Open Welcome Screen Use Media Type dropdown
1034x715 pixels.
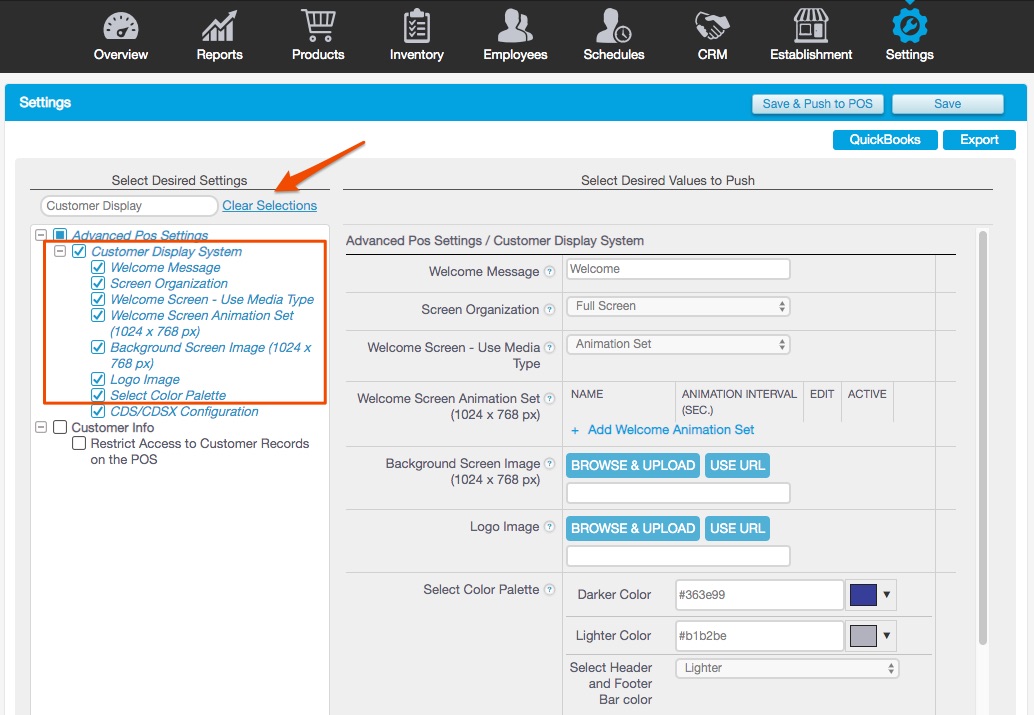pos(678,344)
